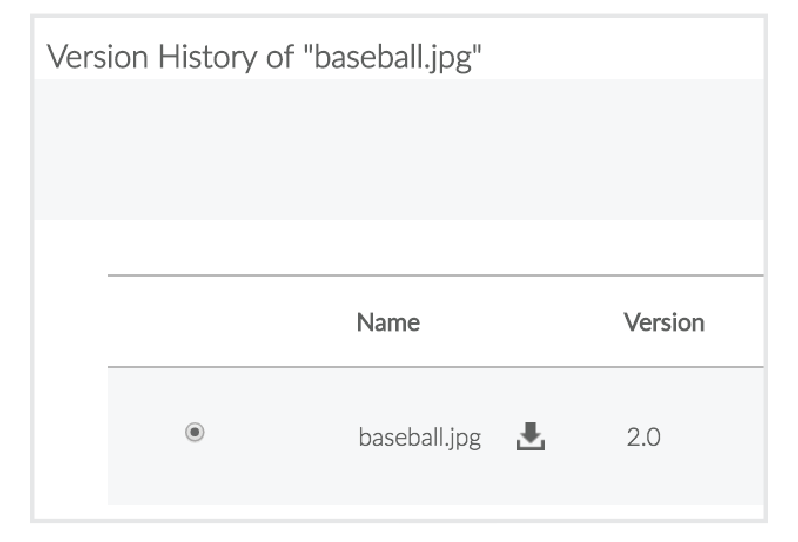This screenshot has height=542, width=798.
Task: Download the baseball.jpg version 2.0 file
Action: click(531, 436)
